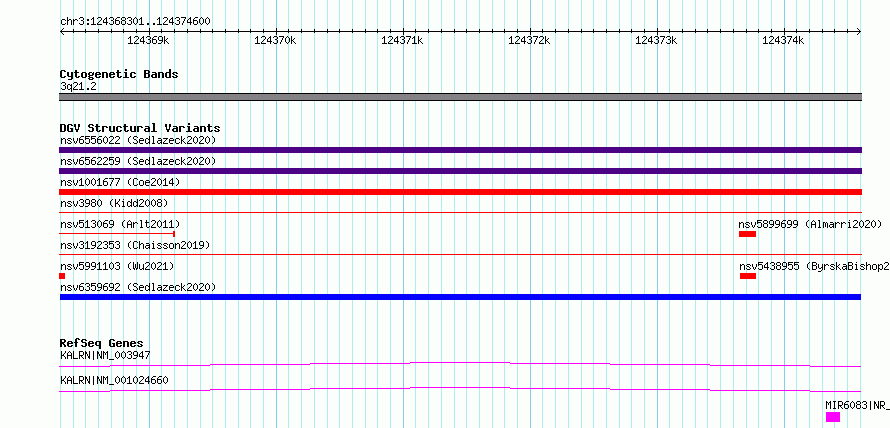
Task: Click the 124371k ruler position
Action: (402, 41)
